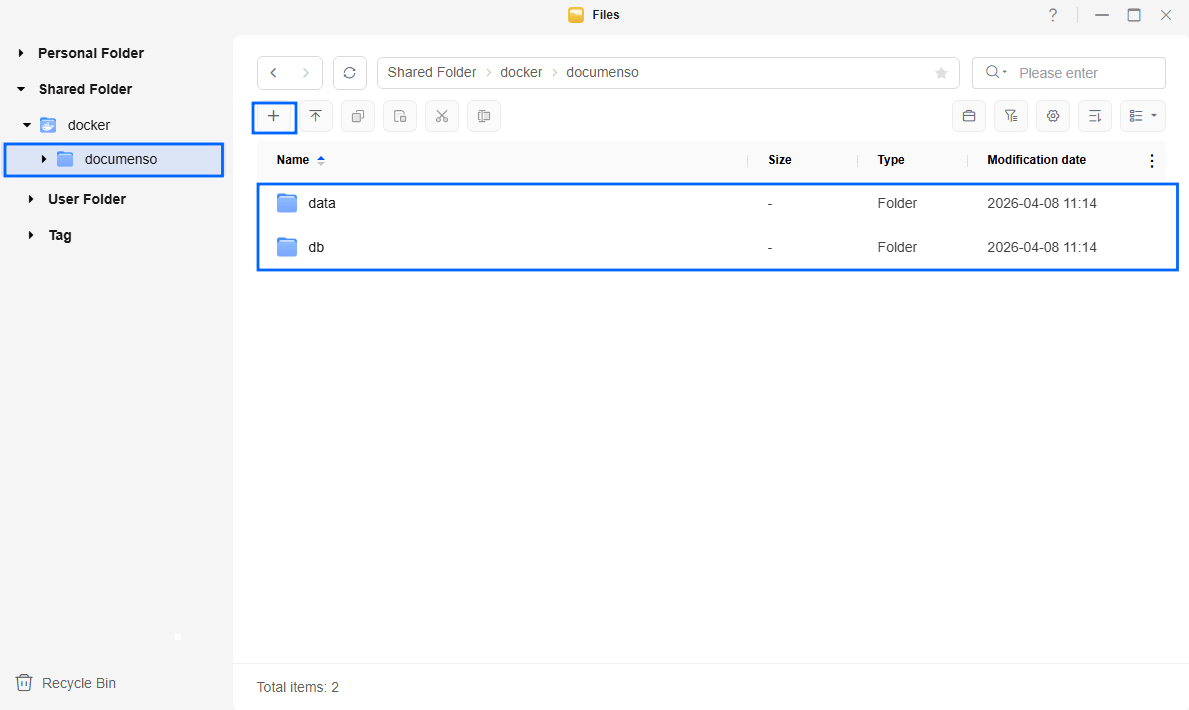Click the plus button to create new item
This screenshot has width=1189, height=710.
[x=273, y=116]
